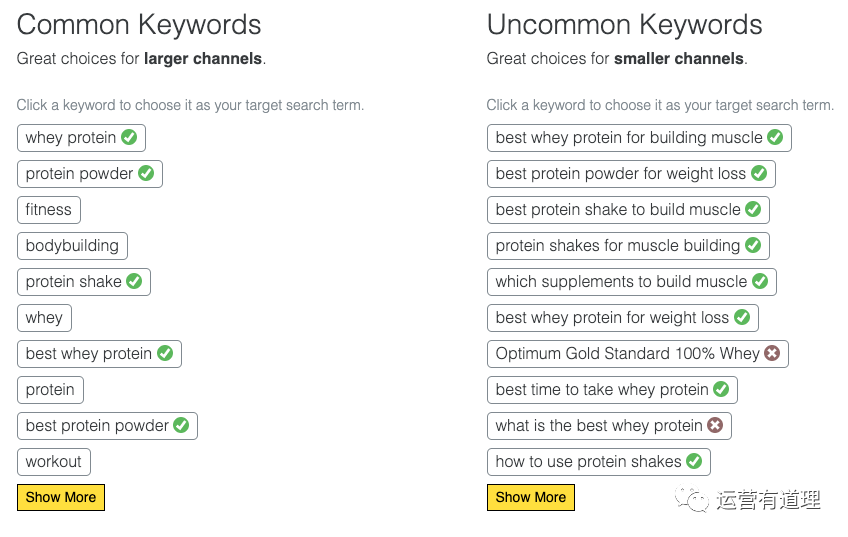Select the 'fitness' keyword tag

pos(49,210)
